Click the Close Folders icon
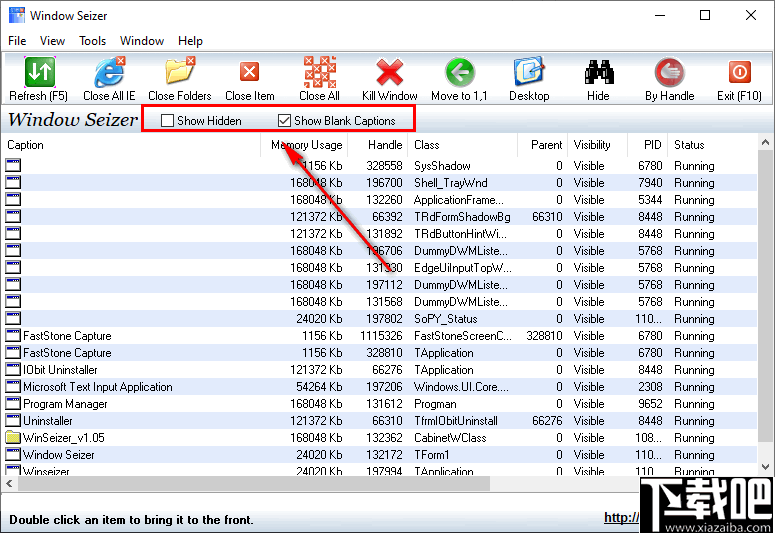 point(180,72)
